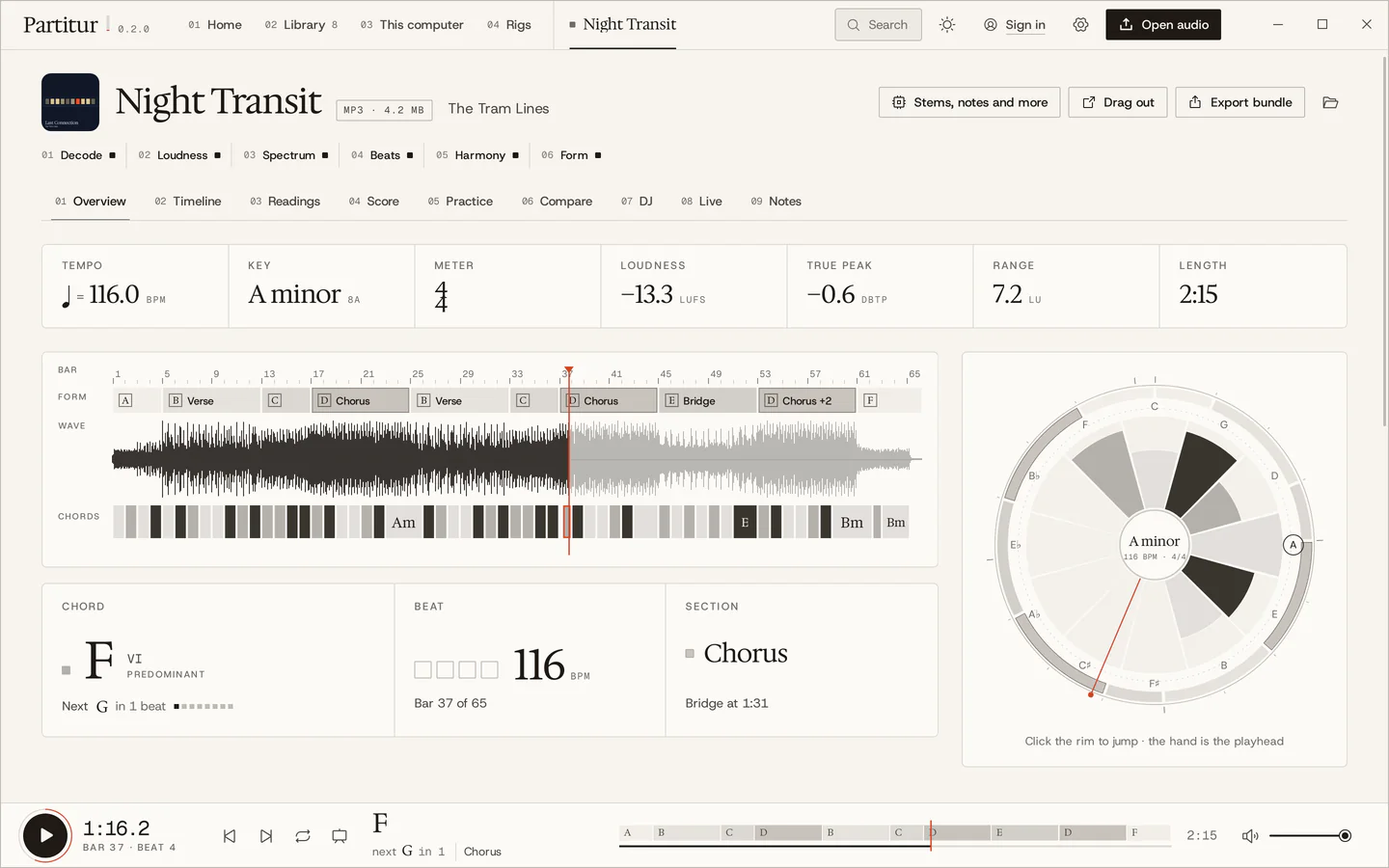The height and width of the screenshot is (868, 1389).
Task: Open the Score view tab
Action: (x=373, y=202)
